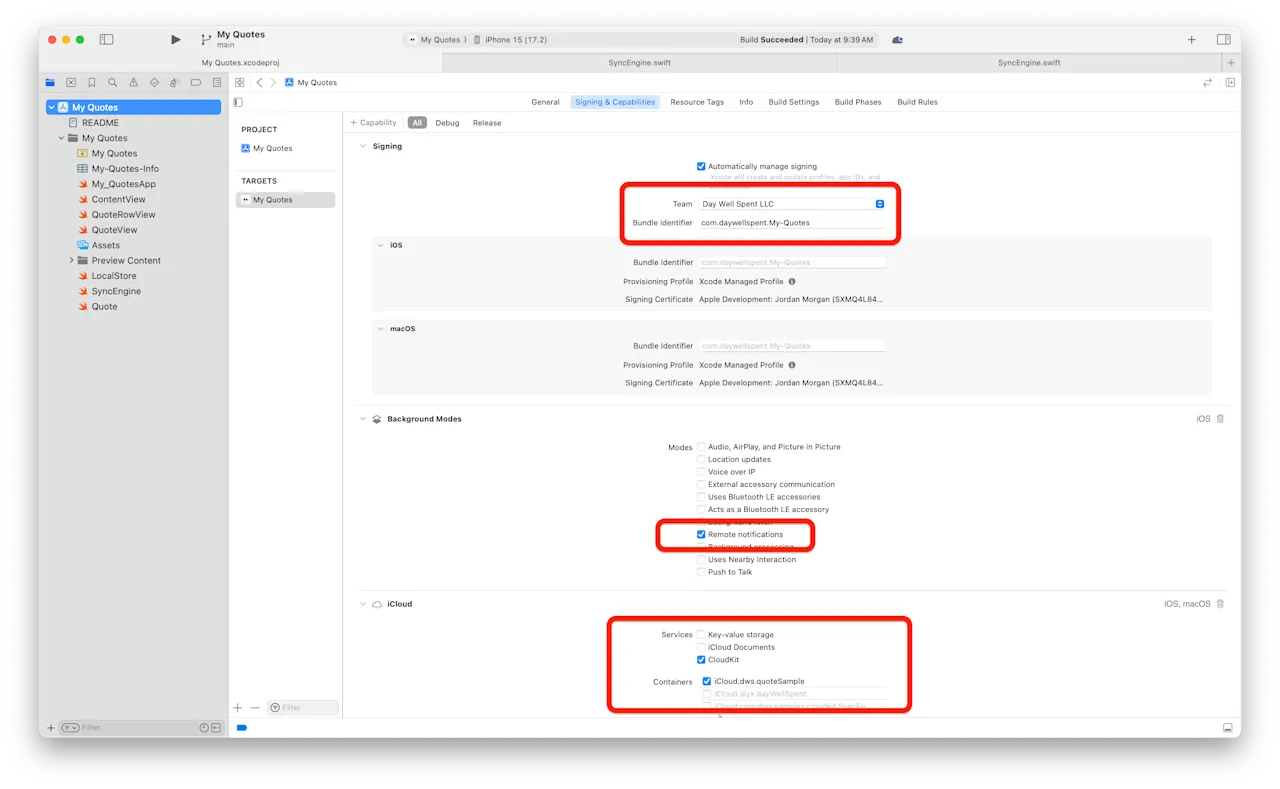Uncheck iCloud.dws.quoteSample container
This screenshot has width=1280, height=789.
[707, 682]
